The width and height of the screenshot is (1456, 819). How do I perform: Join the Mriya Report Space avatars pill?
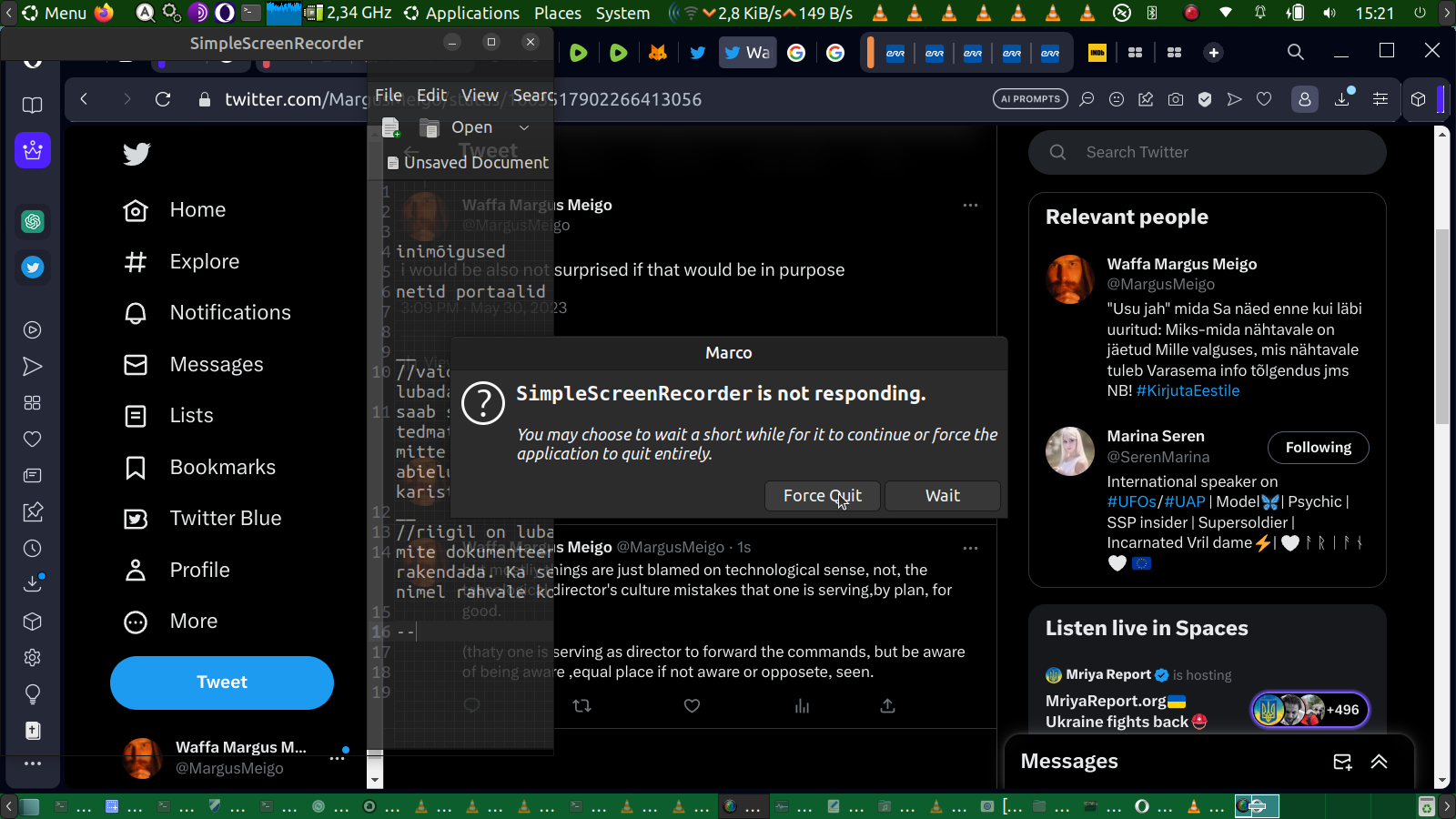[x=1309, y=710]
